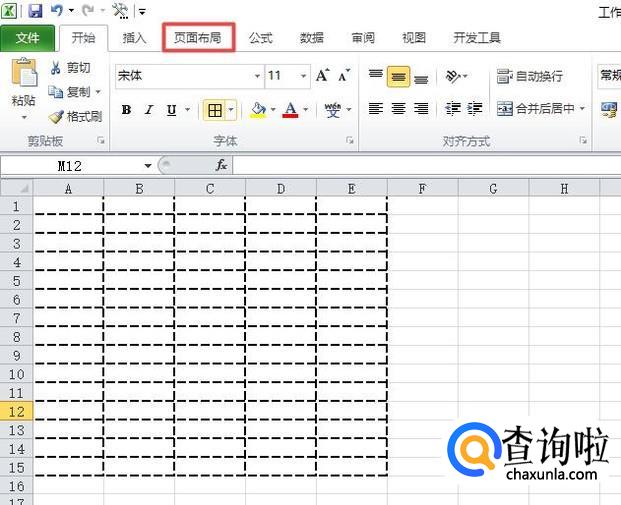Open the 字体 font dialog launcher
The image size is (621, 505).
(349, 140)
